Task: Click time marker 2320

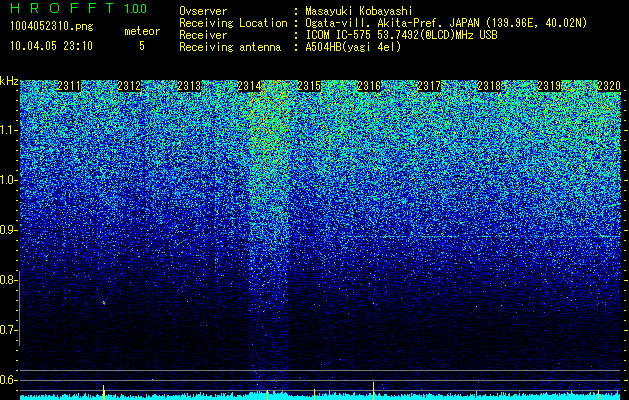Action: coord(609,86)
